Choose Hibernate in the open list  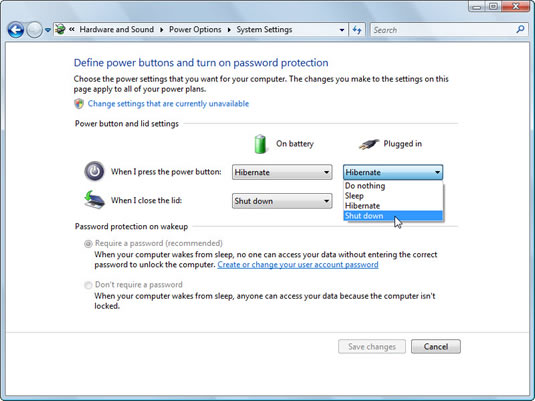(393, 206)
